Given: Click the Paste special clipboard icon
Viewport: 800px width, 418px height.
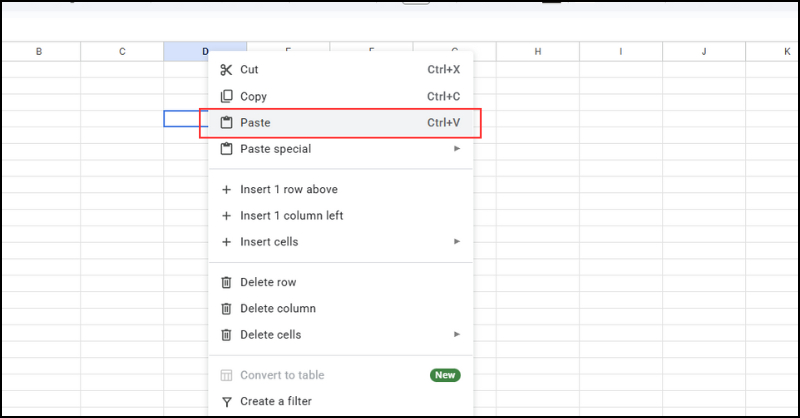Looking at the screenshot, I should point(226,149).
